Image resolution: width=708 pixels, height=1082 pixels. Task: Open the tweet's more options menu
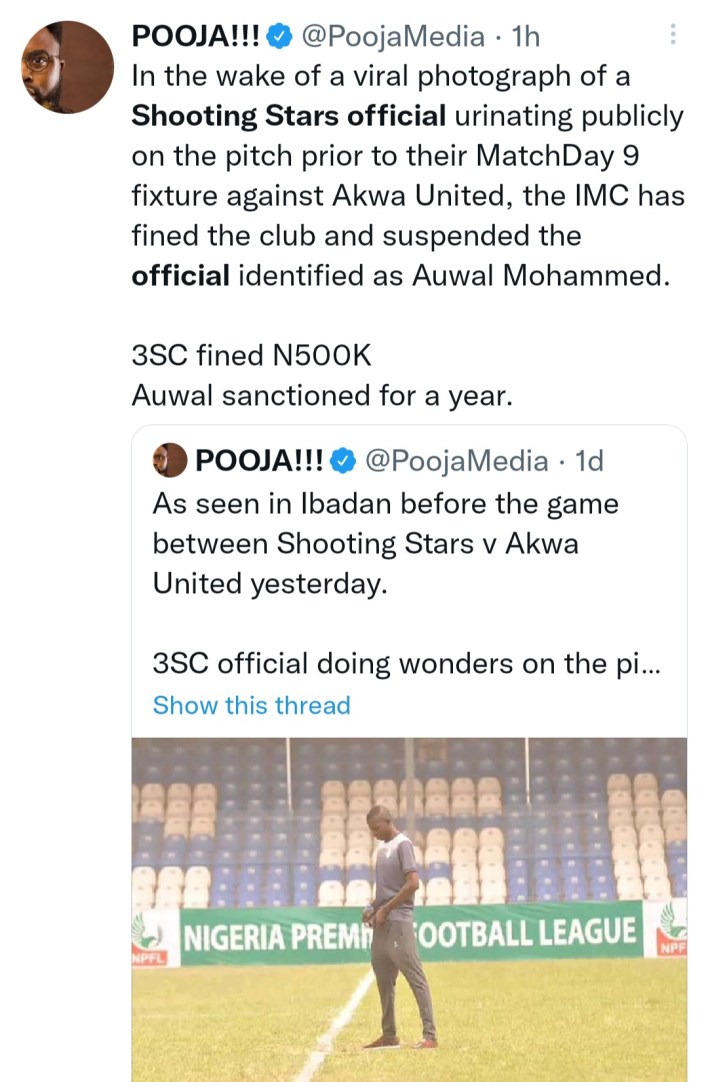pyautogui.click(x=673, y=36)
